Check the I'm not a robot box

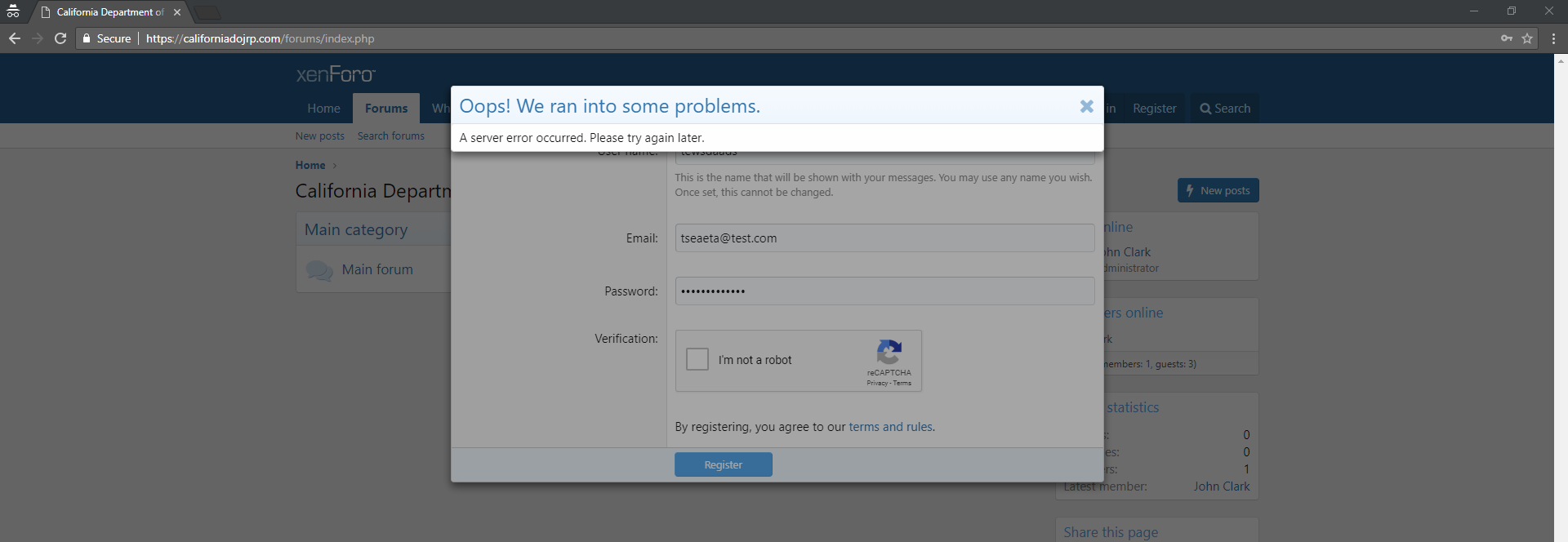point(697,359)
